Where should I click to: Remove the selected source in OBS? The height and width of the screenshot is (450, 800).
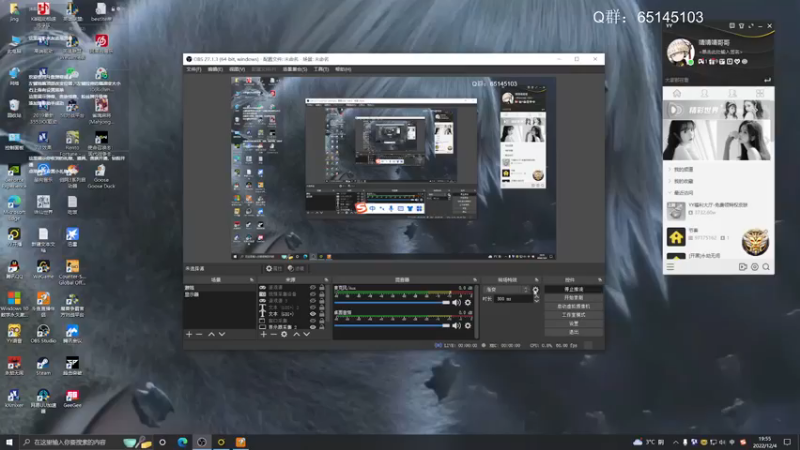273,334
